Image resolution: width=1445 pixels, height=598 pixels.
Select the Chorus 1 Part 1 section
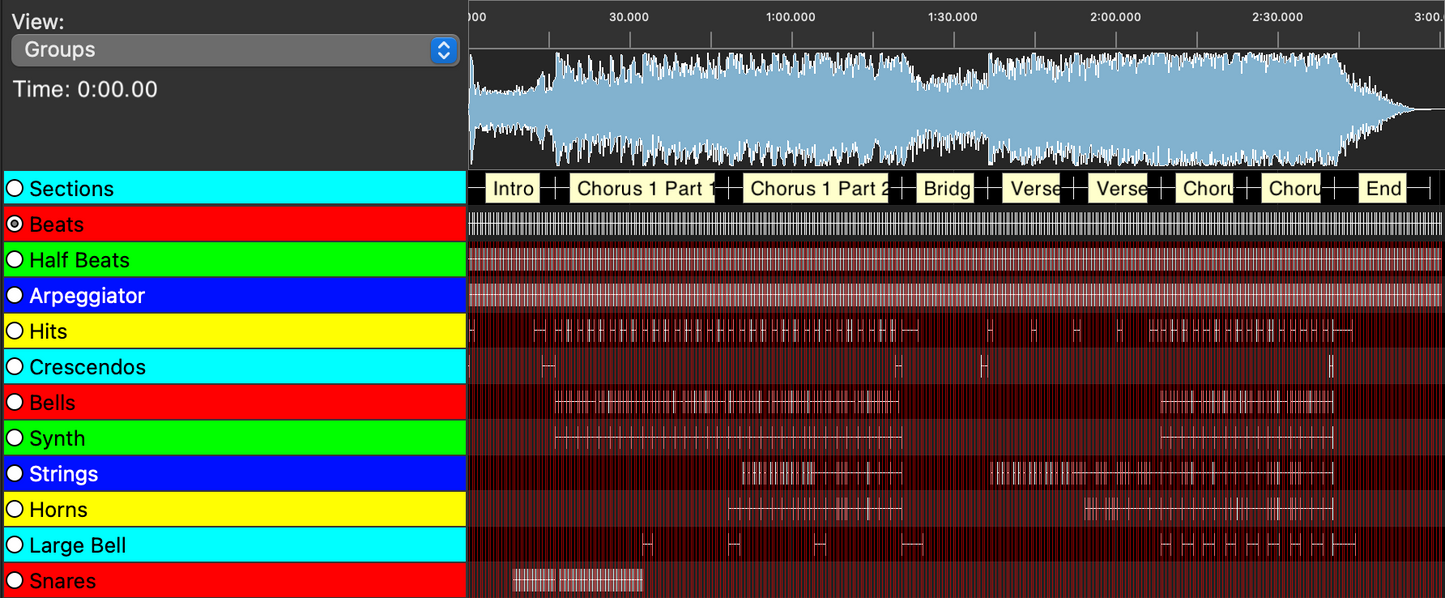tap(643, 189)
